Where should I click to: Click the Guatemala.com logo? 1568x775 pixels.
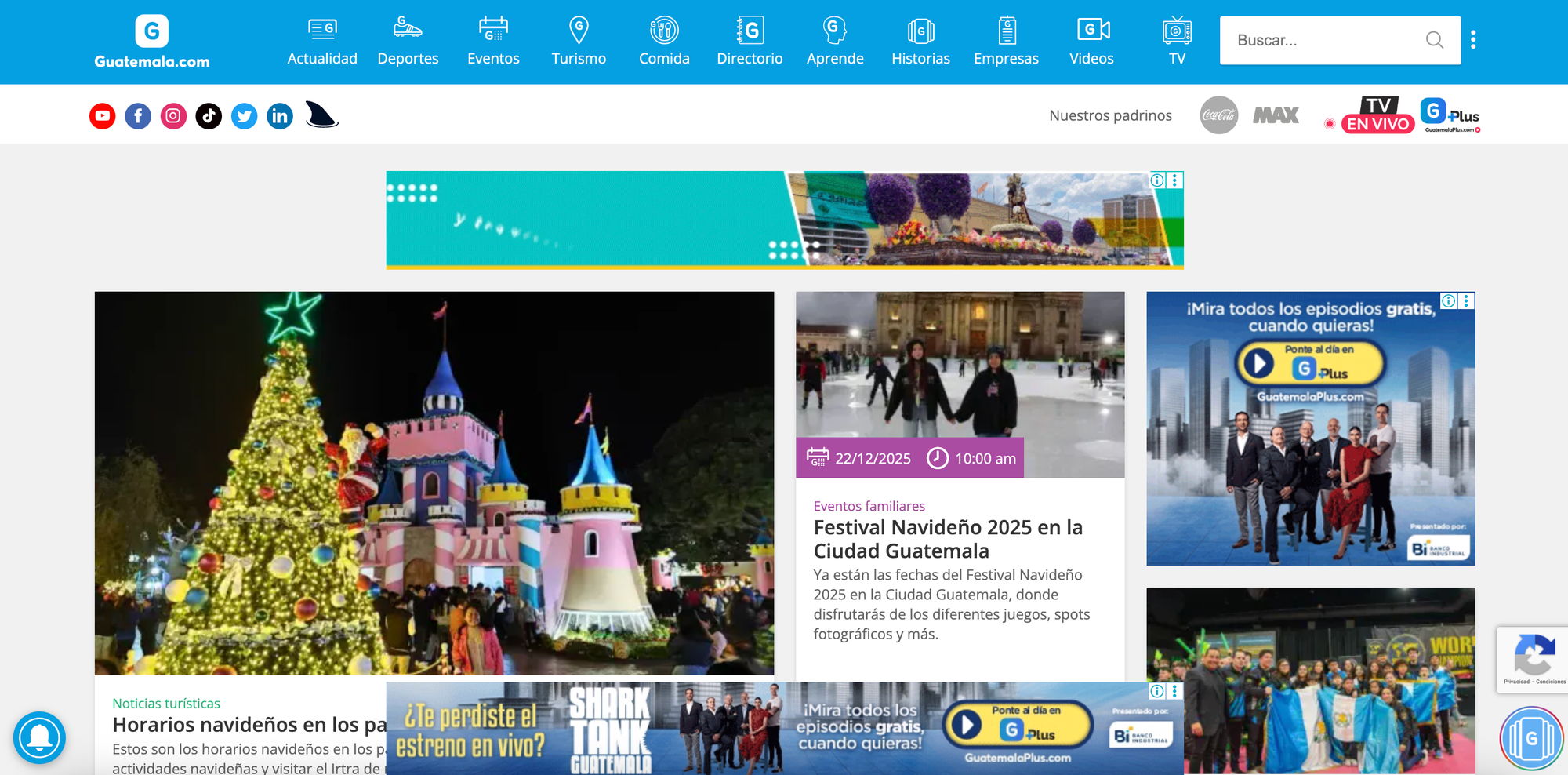(152, 42)
